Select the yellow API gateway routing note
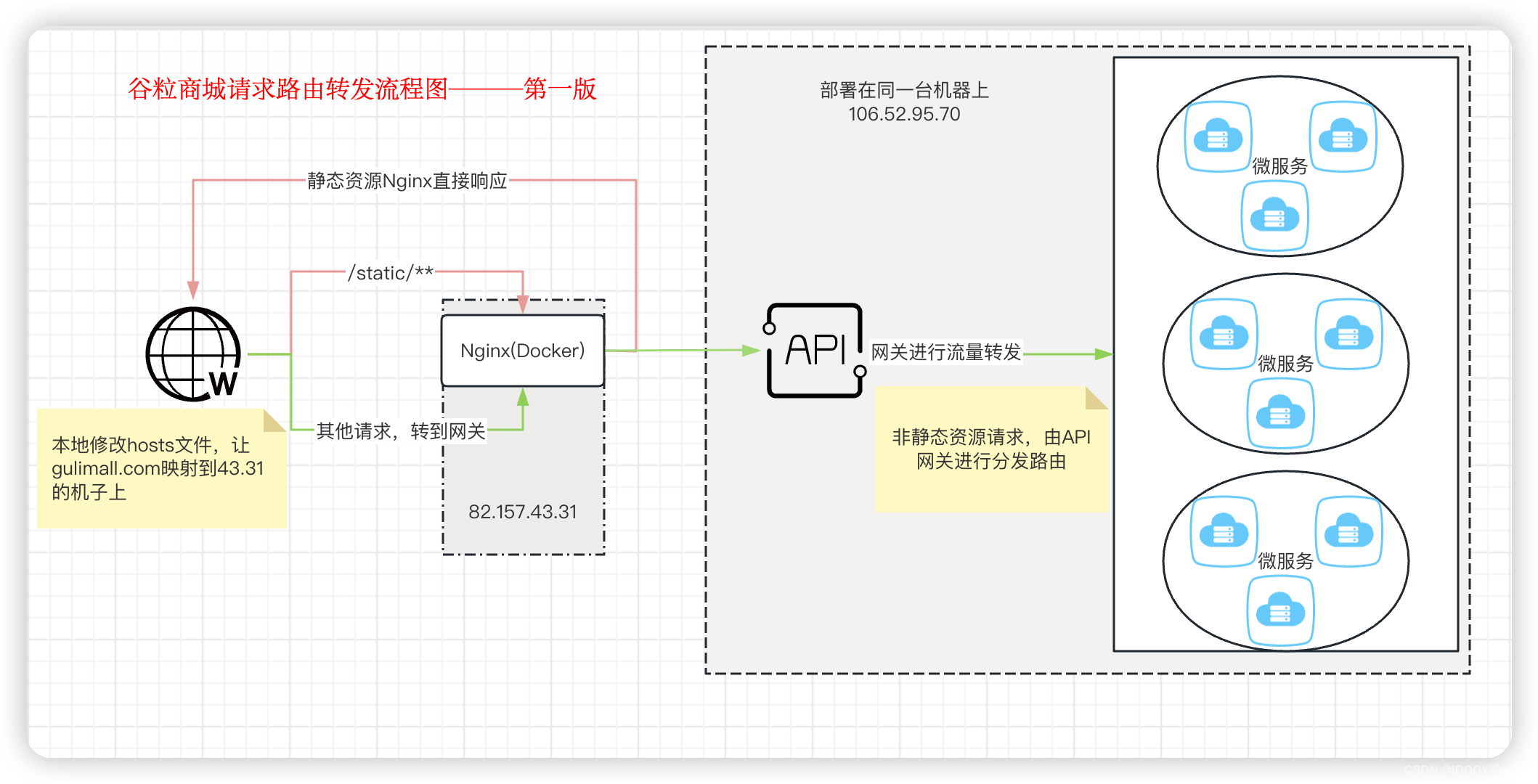The width and height of the screenshot is (1538, 784). (x=992, y=449)
